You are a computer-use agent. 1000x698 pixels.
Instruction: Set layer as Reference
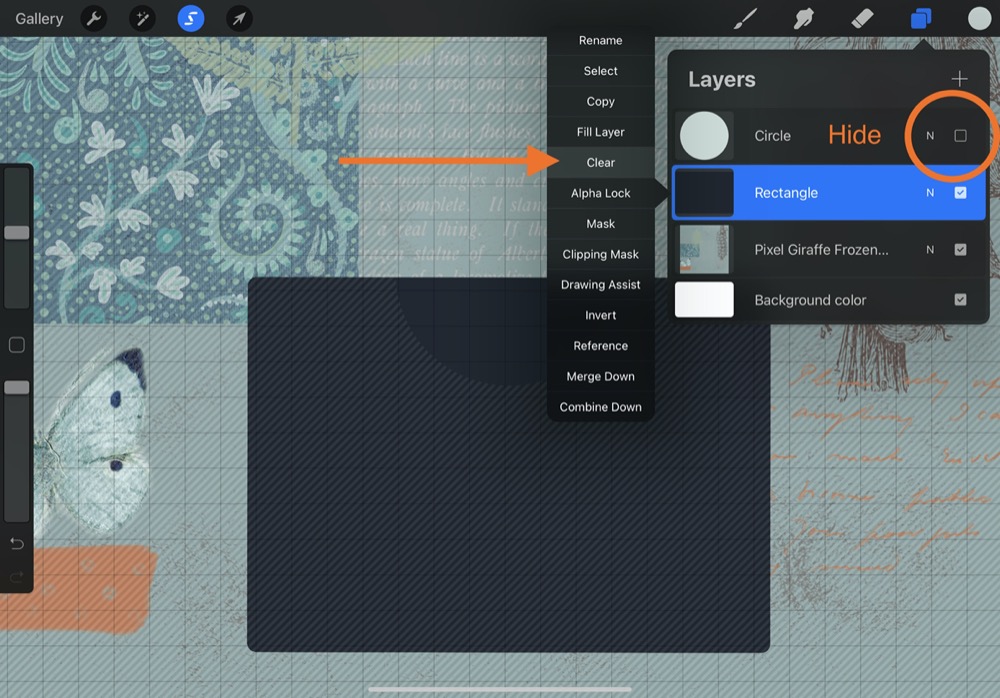pyautogui.click(x=601, y=346)
